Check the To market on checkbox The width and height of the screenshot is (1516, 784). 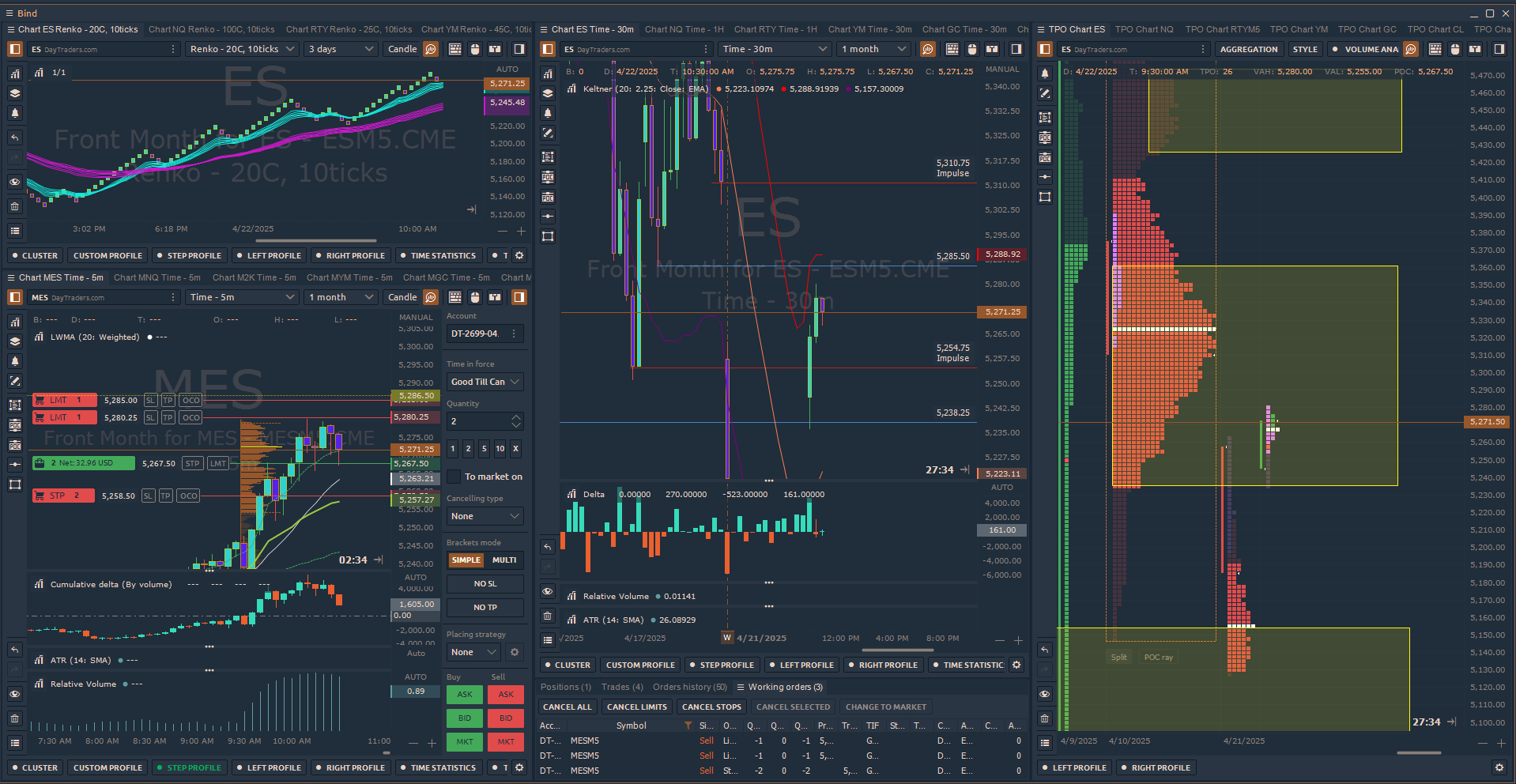tap(454, 477)
